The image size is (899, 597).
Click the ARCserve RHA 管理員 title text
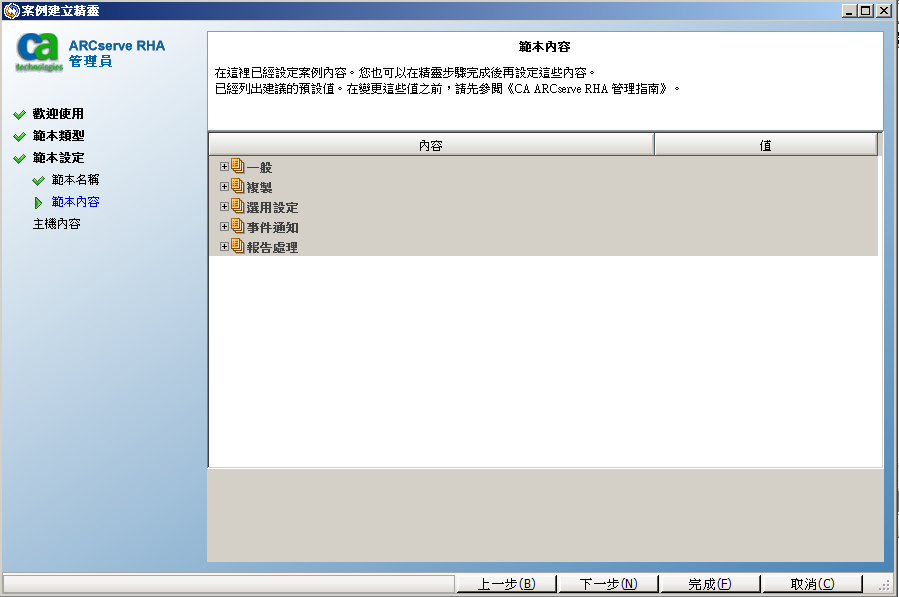click(116, 53)
